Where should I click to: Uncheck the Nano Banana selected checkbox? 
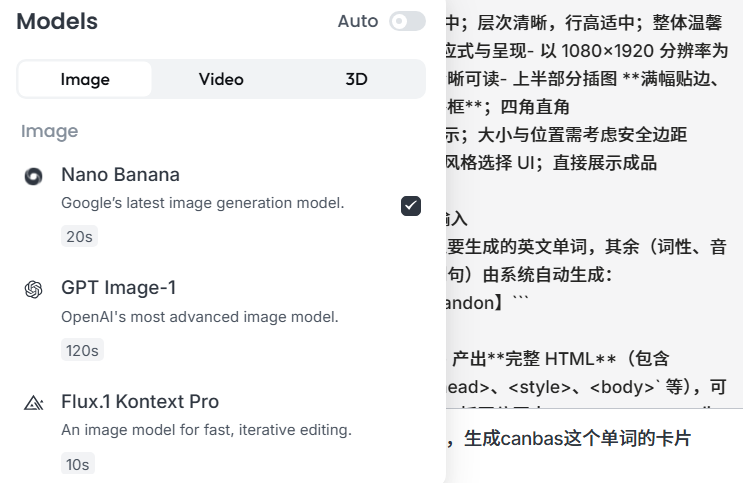(x=411, y=206)
